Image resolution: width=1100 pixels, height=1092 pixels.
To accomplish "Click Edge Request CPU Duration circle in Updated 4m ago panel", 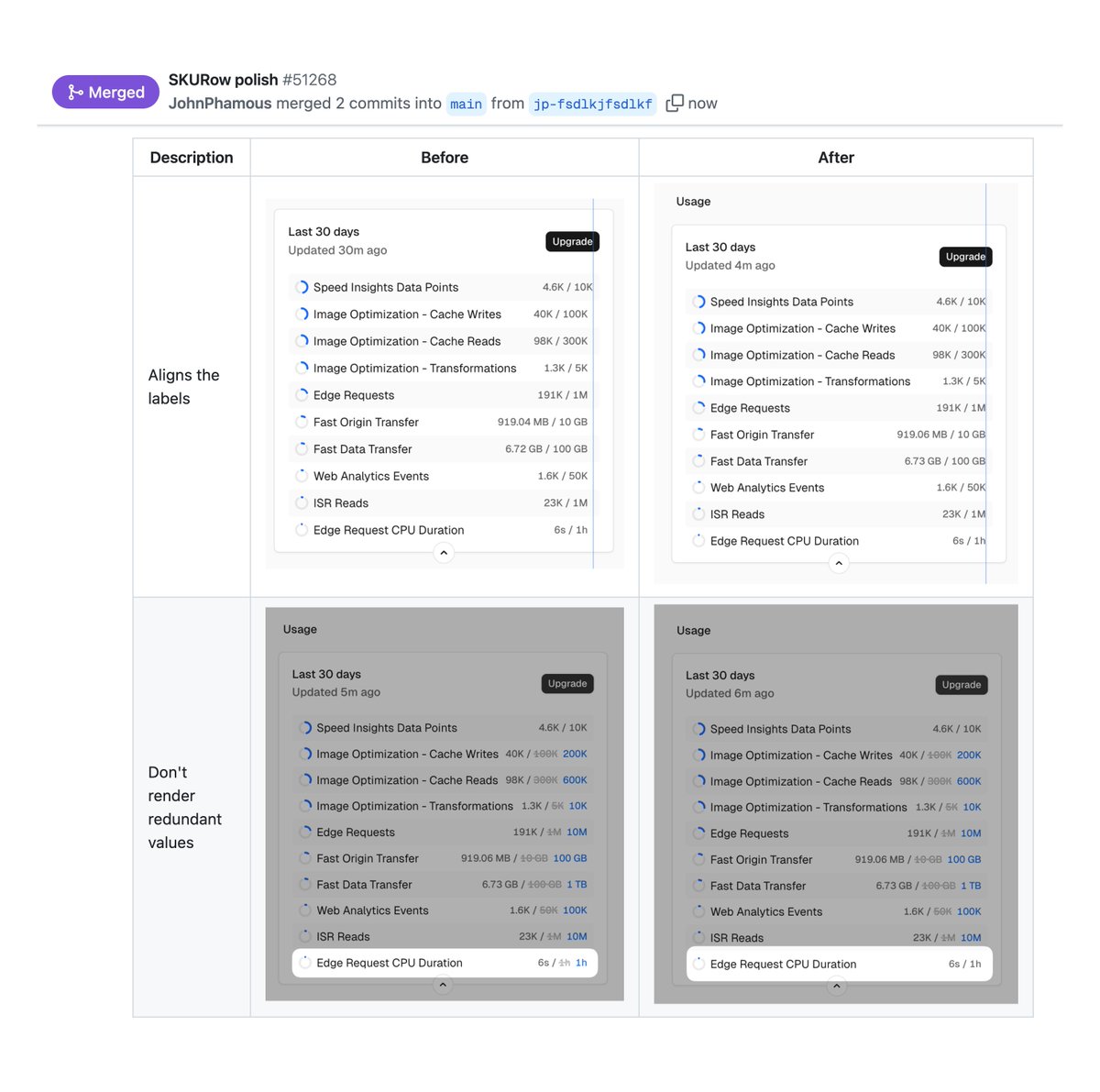I will click(698, 541).
